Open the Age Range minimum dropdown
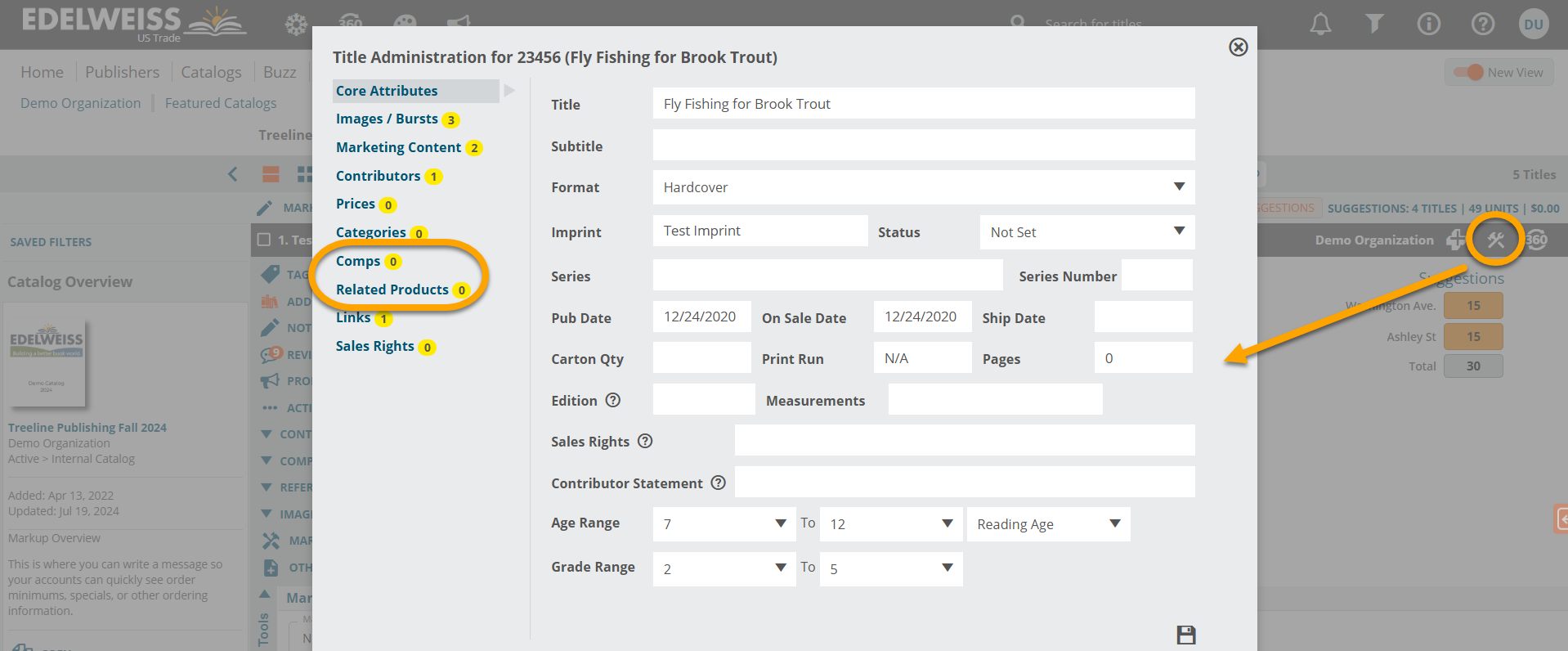The height and width of the screenshot is (651, 1568). (724, 524)
